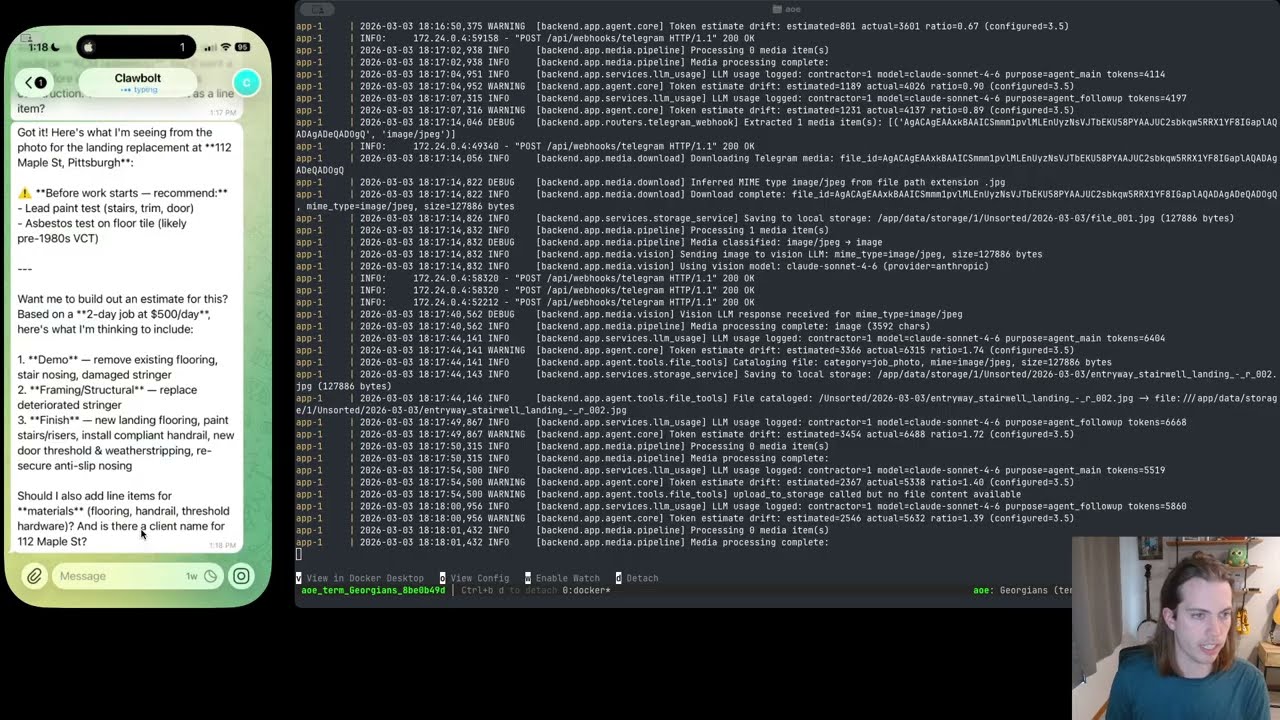The width and height of the screenshot is (1280, 720).
Task: Tap the camera button beside Message field
Action: point(241,576)
